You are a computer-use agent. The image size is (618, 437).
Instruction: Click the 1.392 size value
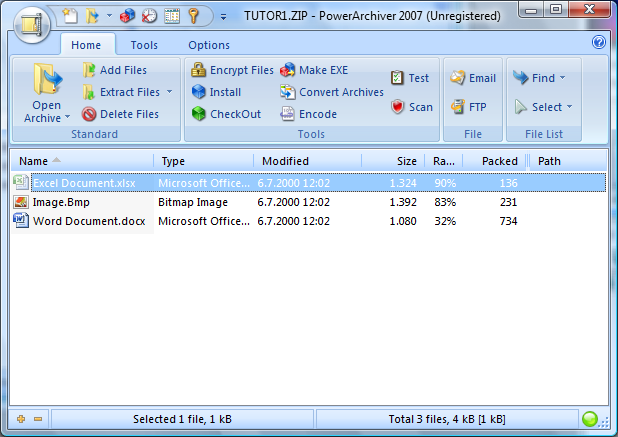[403, 202]
